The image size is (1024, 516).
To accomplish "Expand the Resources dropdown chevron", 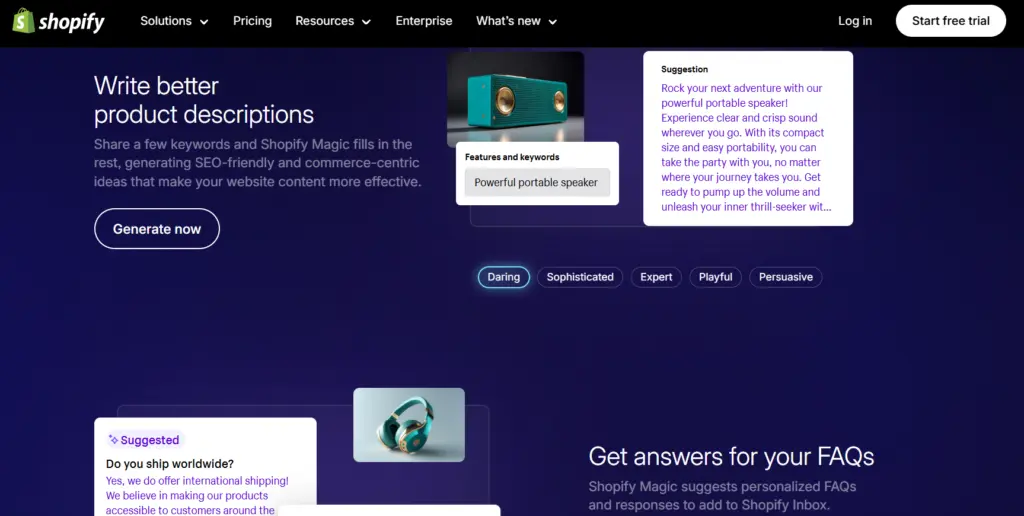I will coord(366,22).
